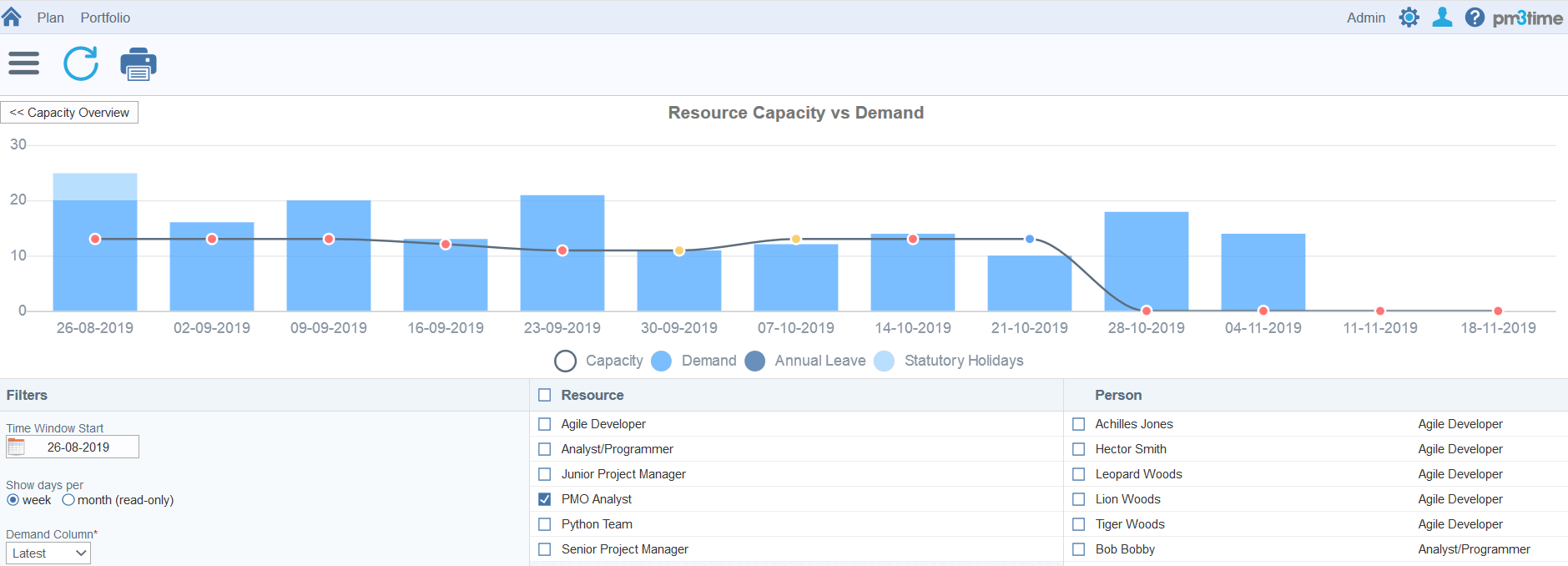Print the report using printer icon
Viewport: 1568px width, 566px height.
tap(139, 64)
